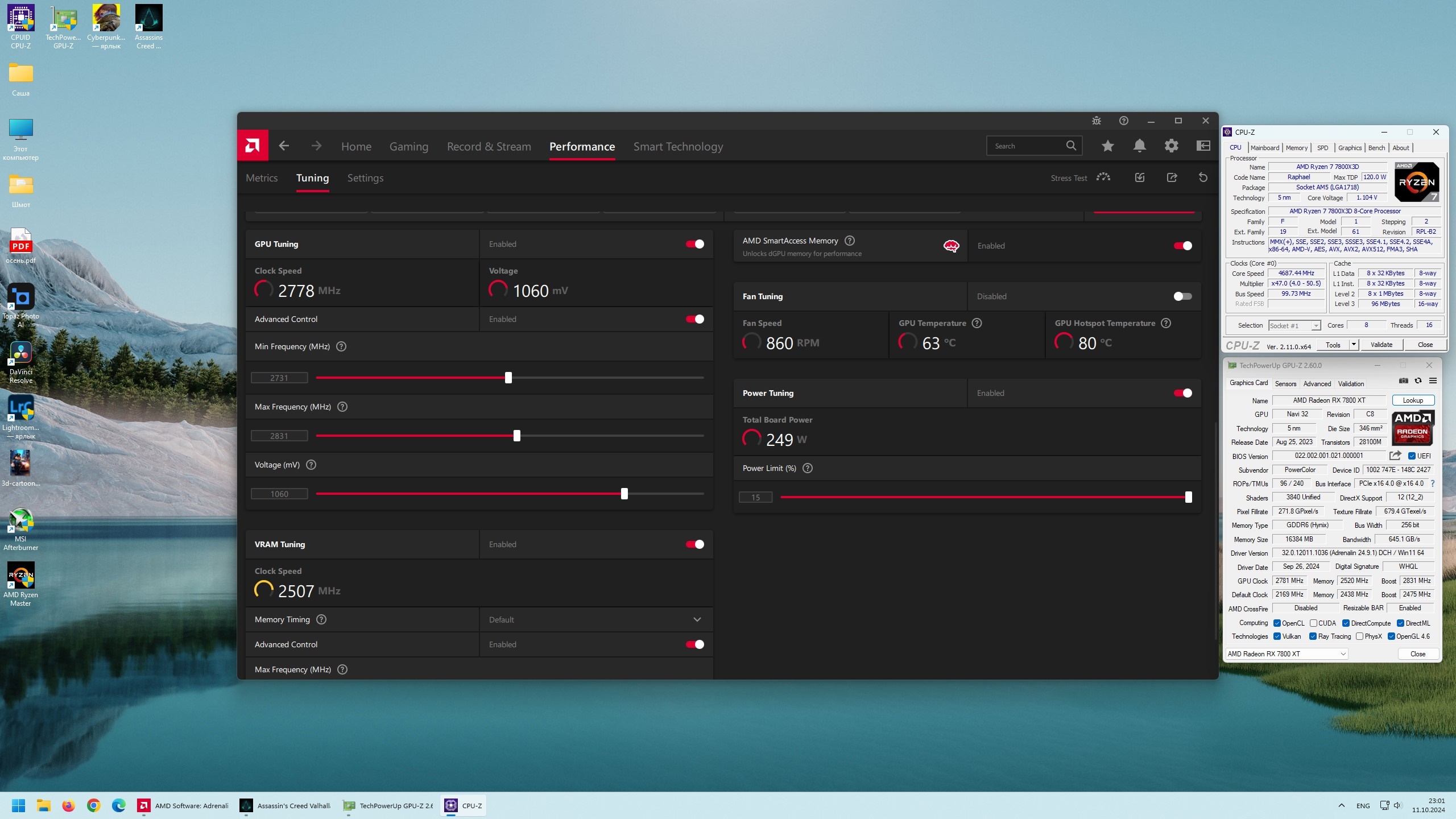Start the Stress Test icon

[1103, 177]
